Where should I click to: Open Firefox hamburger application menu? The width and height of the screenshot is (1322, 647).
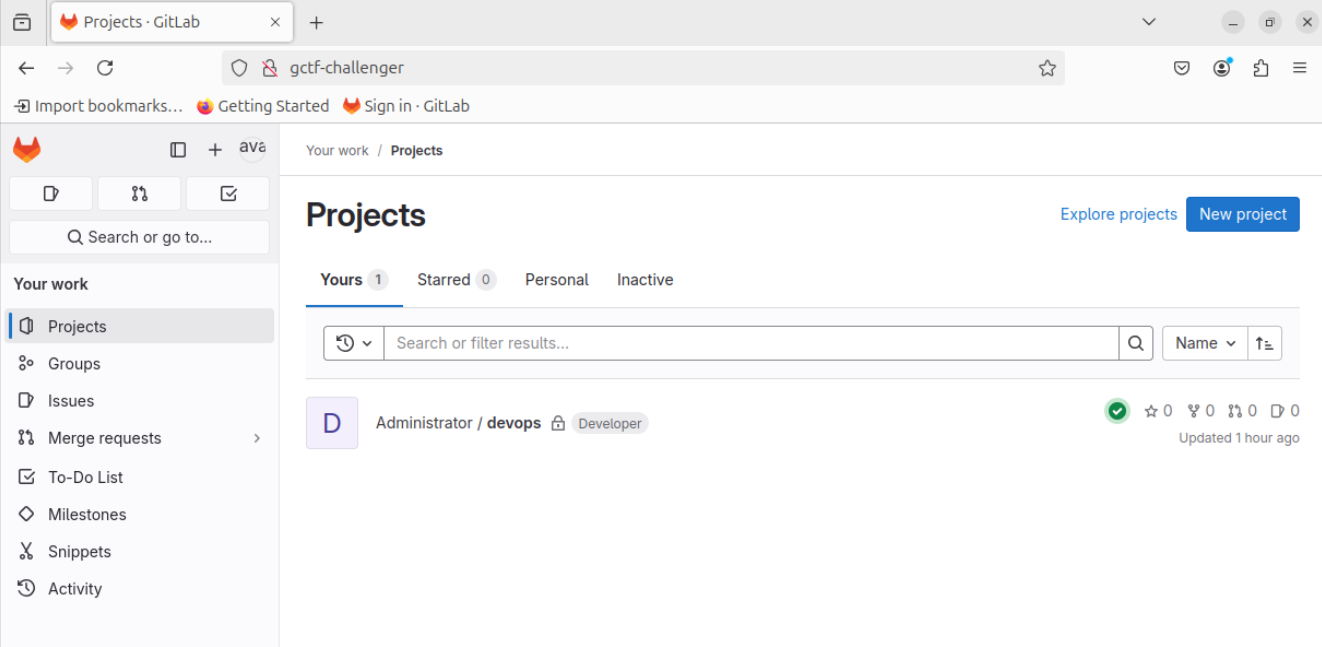tap(1300, 68)
